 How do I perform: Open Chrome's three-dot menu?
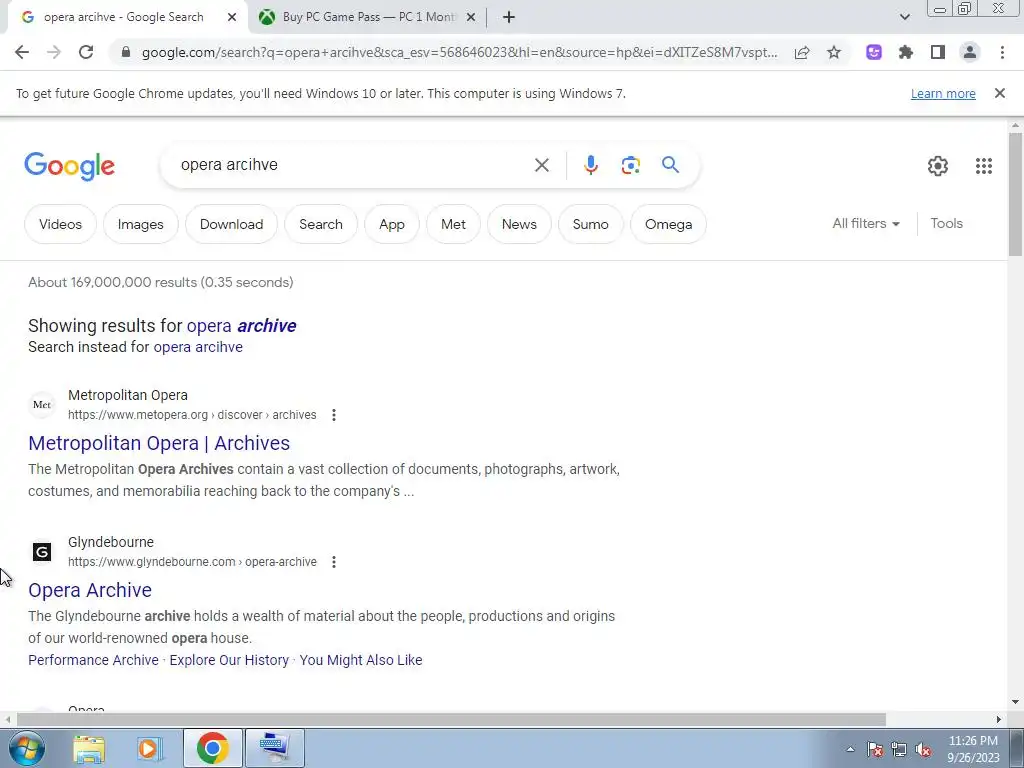tap(1002, 52)
